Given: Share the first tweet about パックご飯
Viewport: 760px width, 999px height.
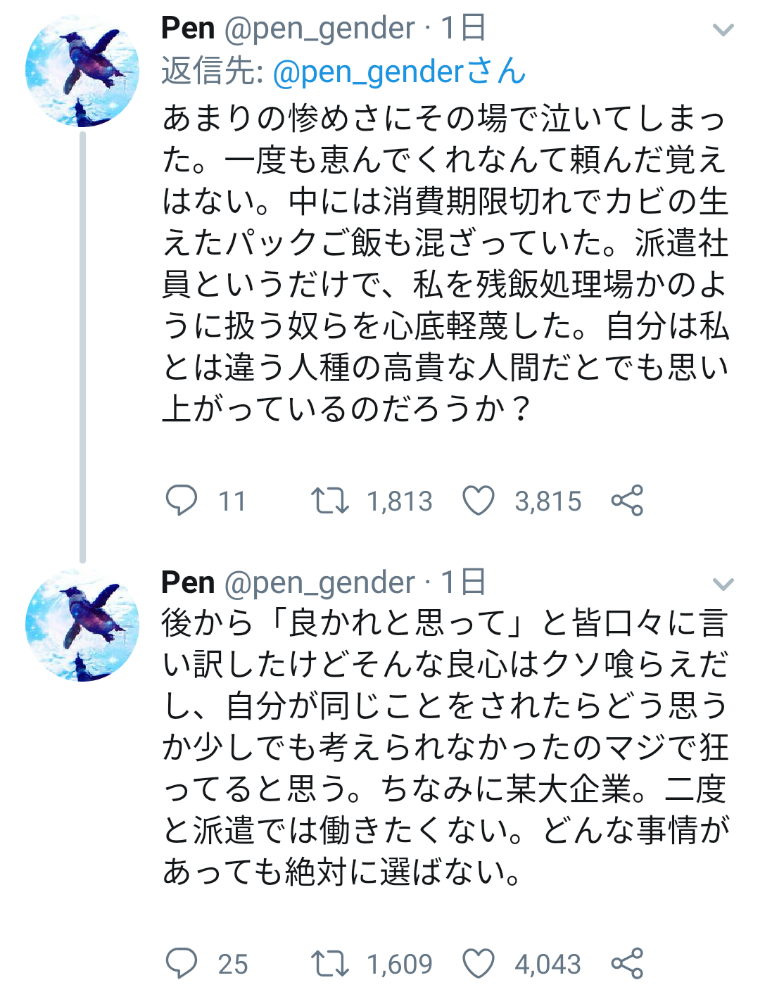Looking at the screenshot, I should [x=626, y=500].
